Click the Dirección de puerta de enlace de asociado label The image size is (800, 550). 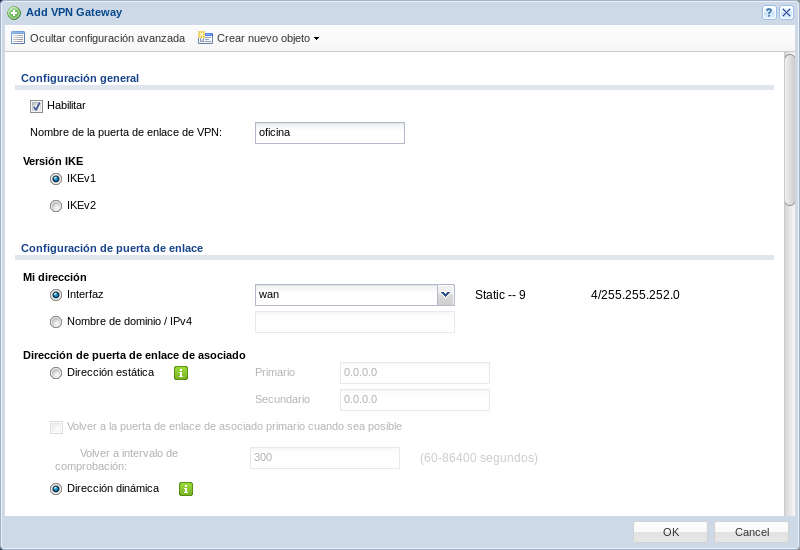pyautogui.click(x=134, y=355)
